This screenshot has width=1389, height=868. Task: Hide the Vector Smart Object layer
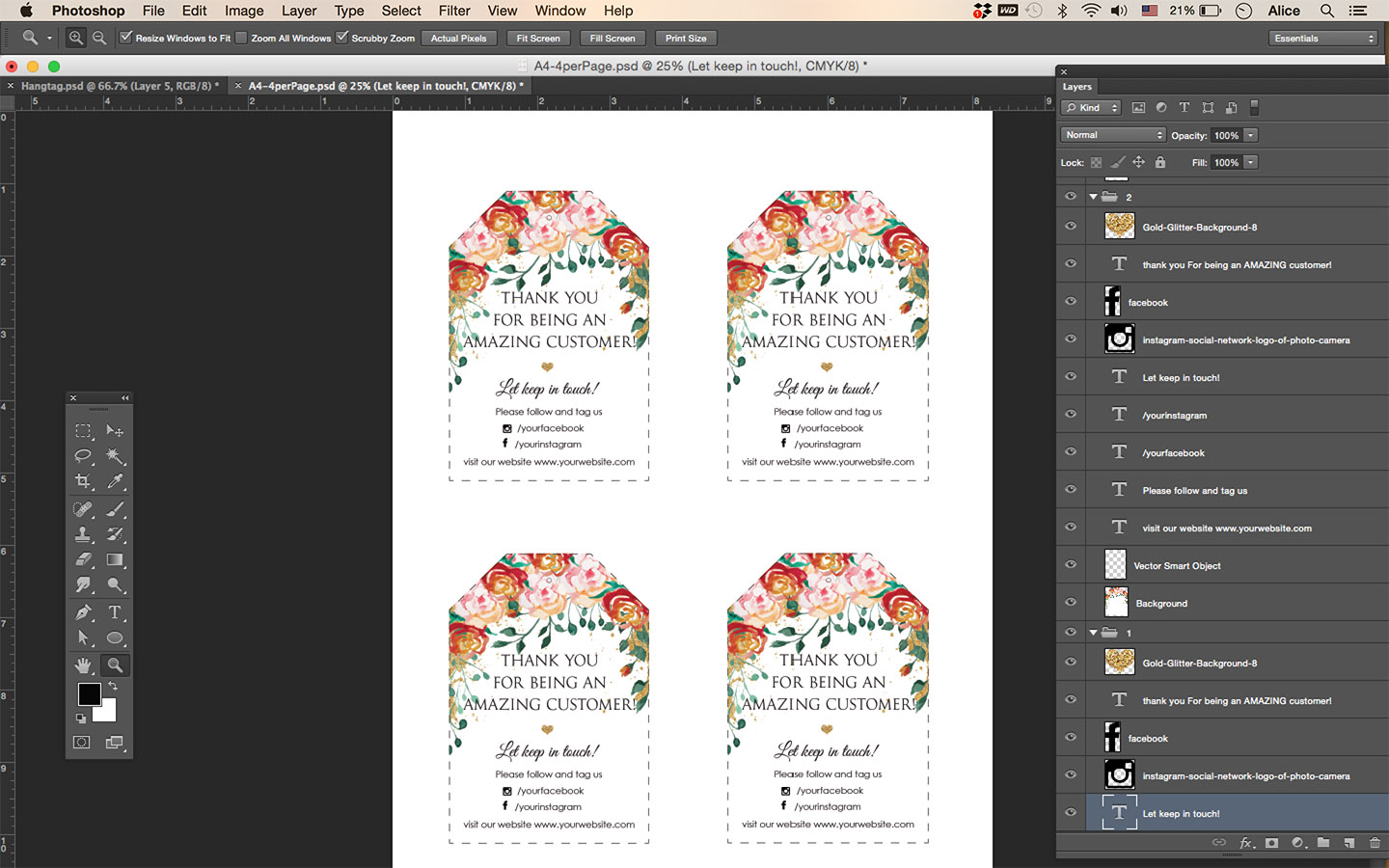(x=1071, y=564)
